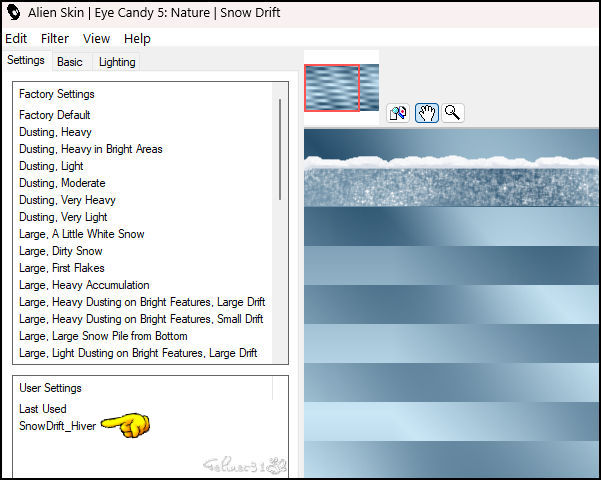Click the show original preview toggle icon
This screenshot has width=601, height=480.
pos(398,113)
